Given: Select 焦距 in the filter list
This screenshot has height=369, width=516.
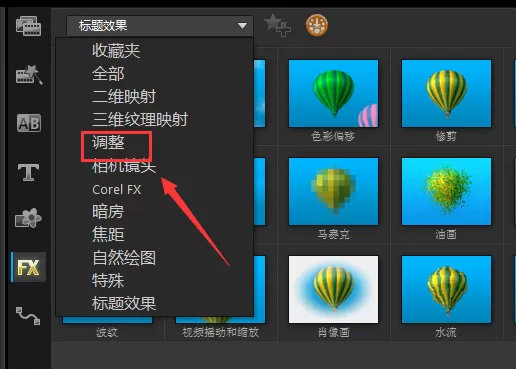Looking at the screenshot, I should [x=108, y=234].
